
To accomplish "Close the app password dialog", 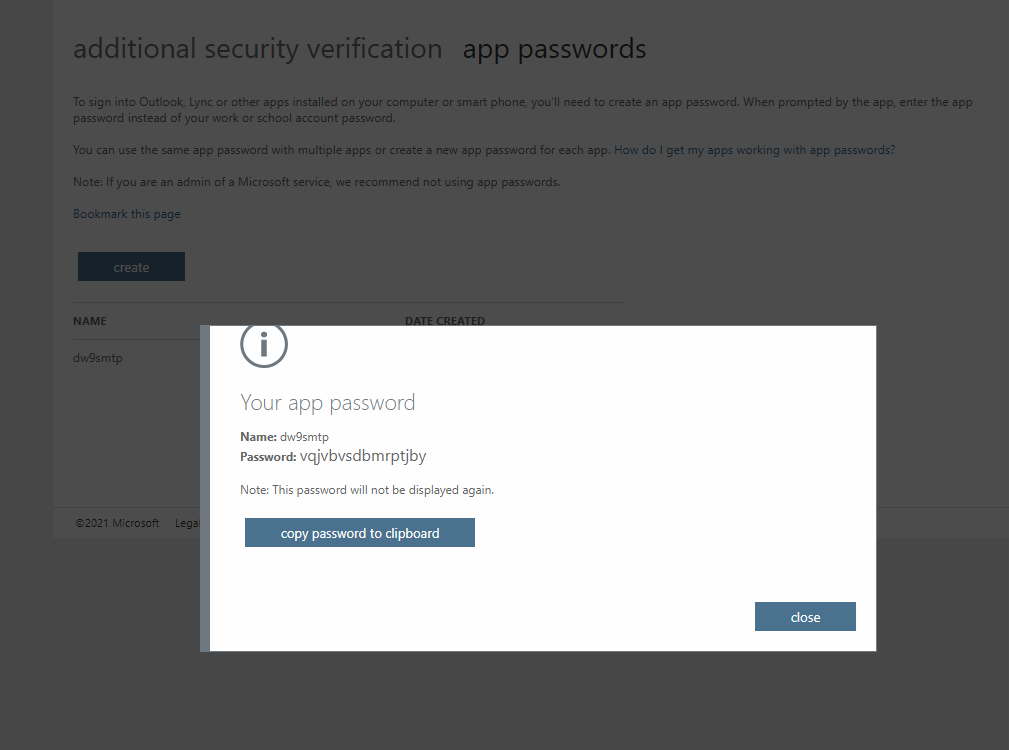I will coord(805,617).
